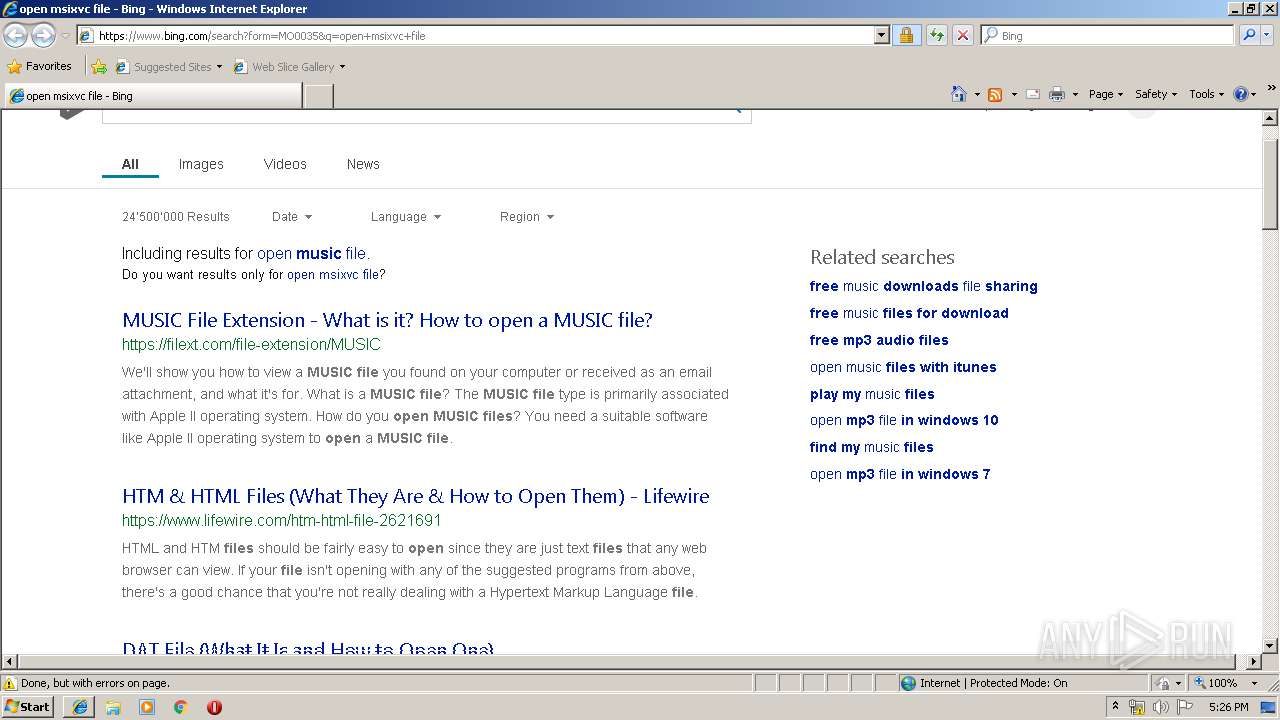
Task: Click the vertical scrollbar down arrow
Action: [1270, 645]
